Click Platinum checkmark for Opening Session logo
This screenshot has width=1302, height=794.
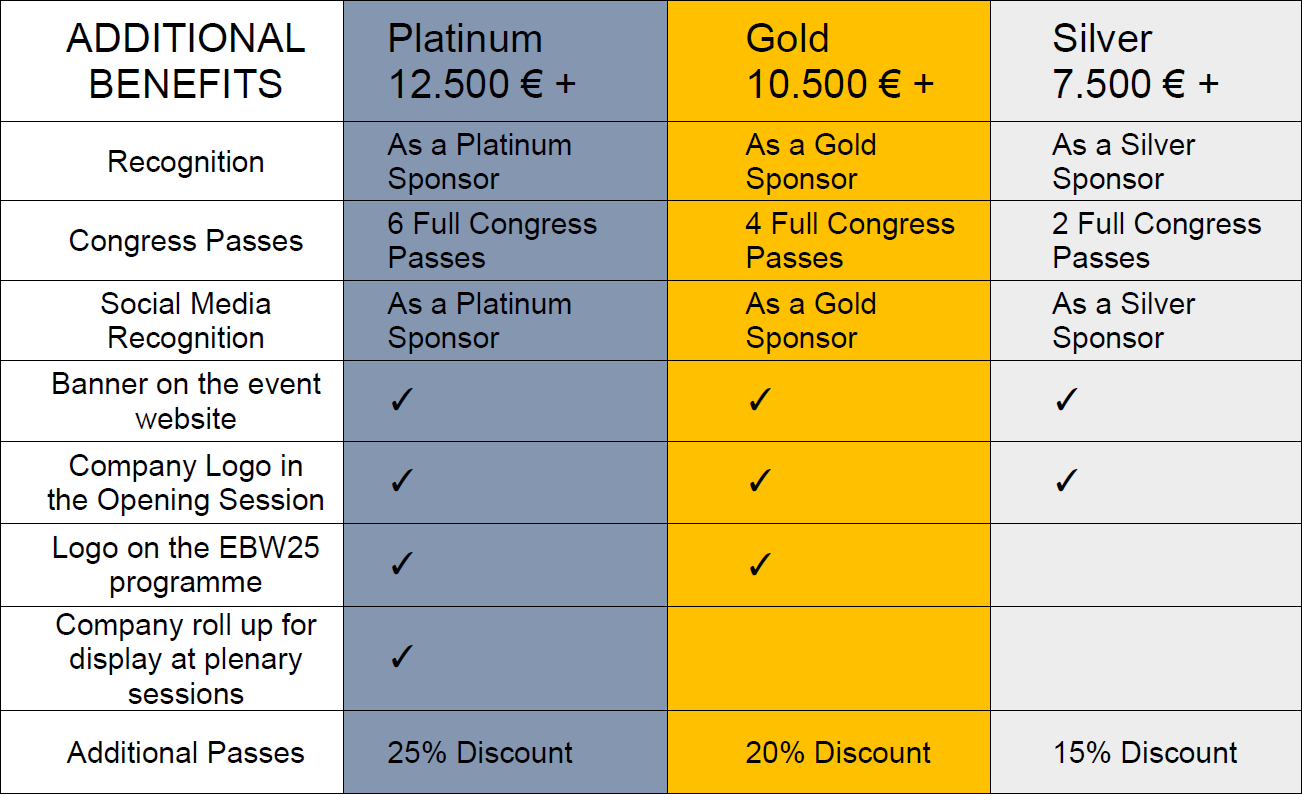coord(401,482)
